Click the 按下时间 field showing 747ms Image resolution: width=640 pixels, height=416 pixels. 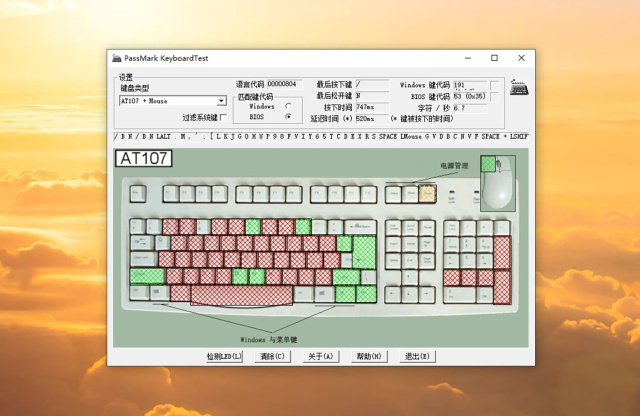tap(372, 107)
